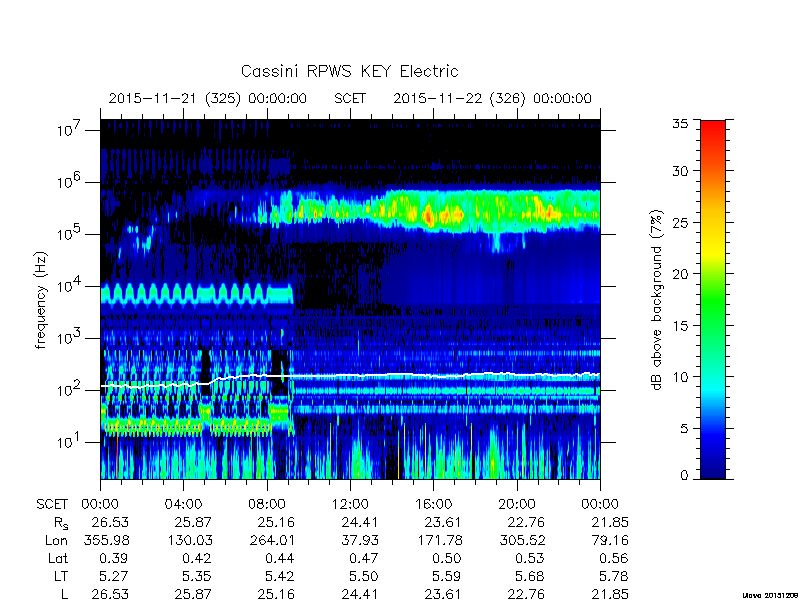The height and width of the screenshot is (600, 800).
Task: Click the 12:00 time tick label
Action: click(x=350, y=504)
